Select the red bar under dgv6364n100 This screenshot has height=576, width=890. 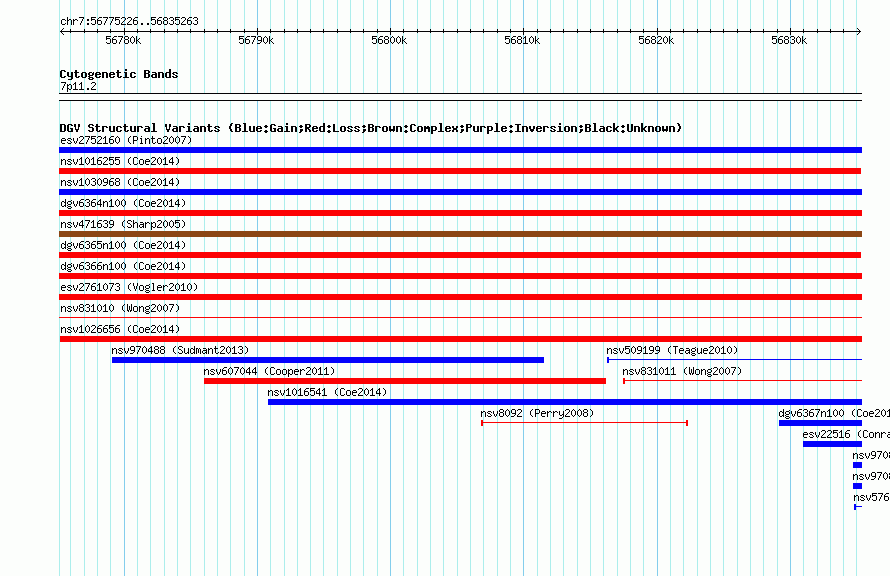click(460, 213)
